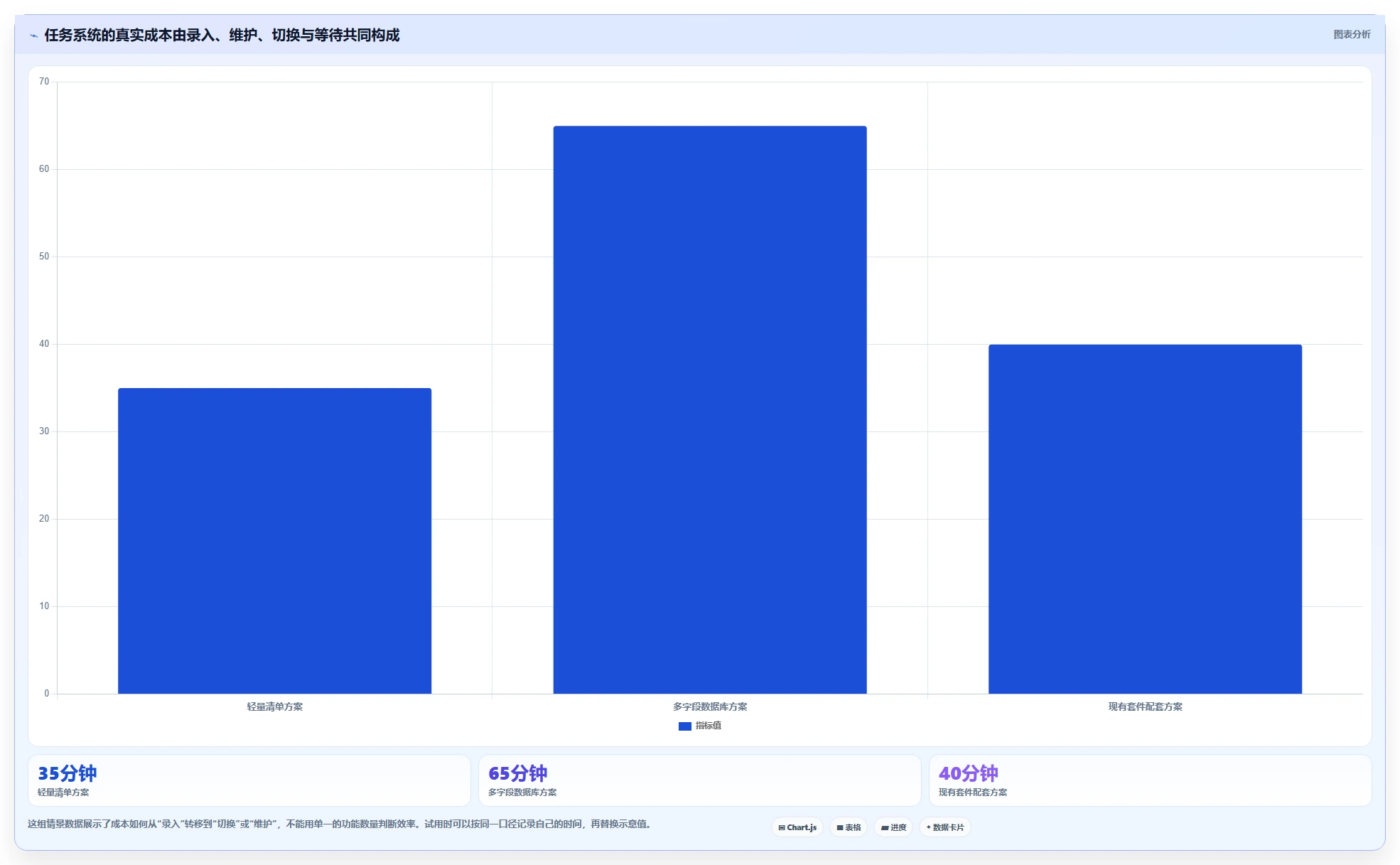Image resolution: width=1400 pixels, height=865 pixels.
Task: Click the Chart.js tag chip
Action: (797, 827)
